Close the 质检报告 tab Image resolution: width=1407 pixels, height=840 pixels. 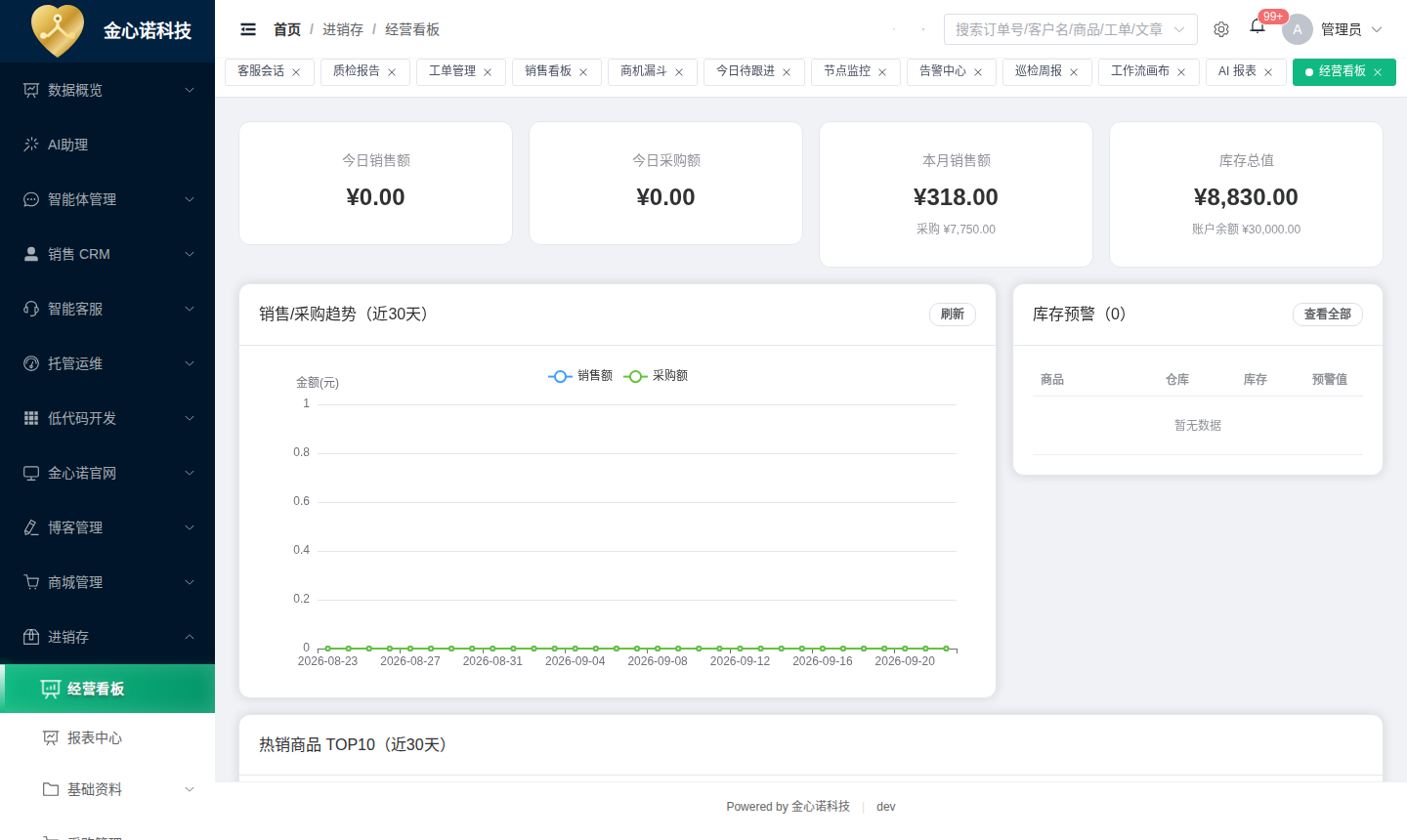click(392, 72)
